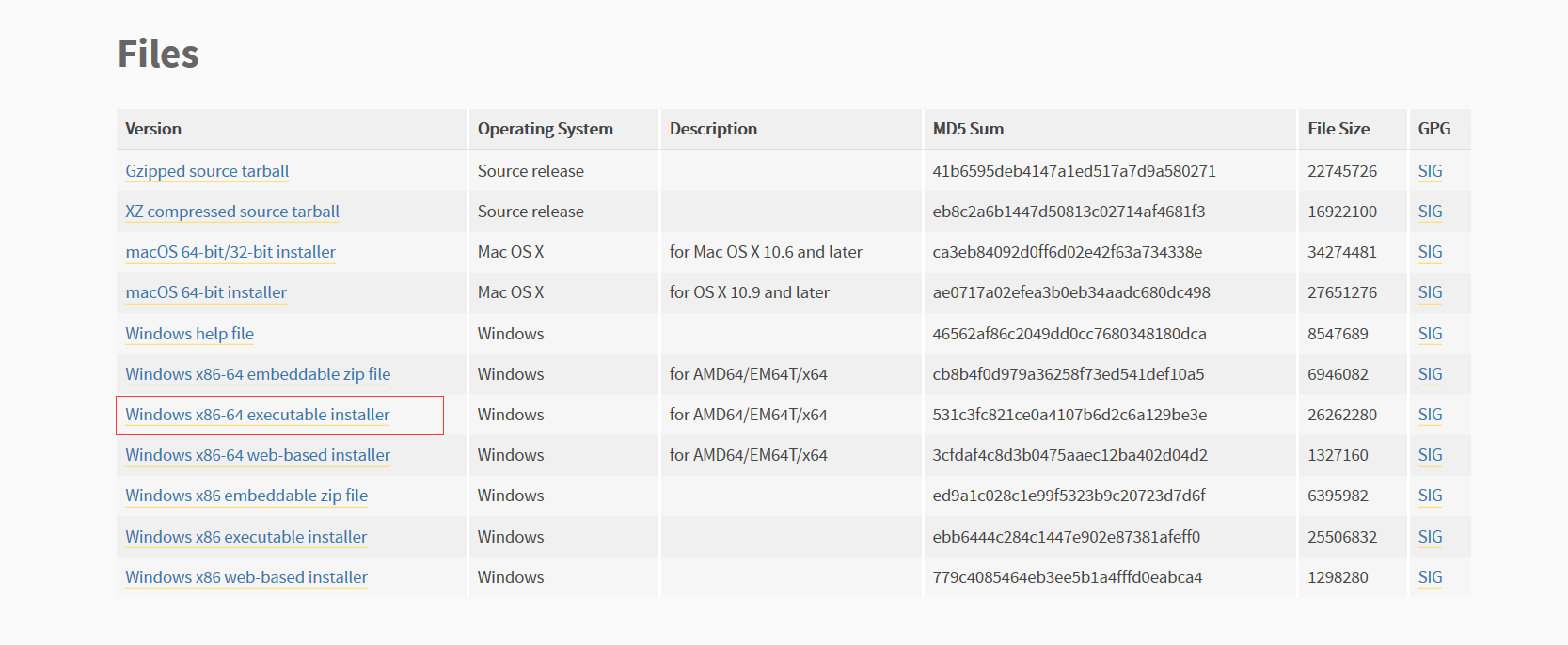Open the Windows help file link
The width and height of the screenshot is (1568, 645).
(190, 334)
